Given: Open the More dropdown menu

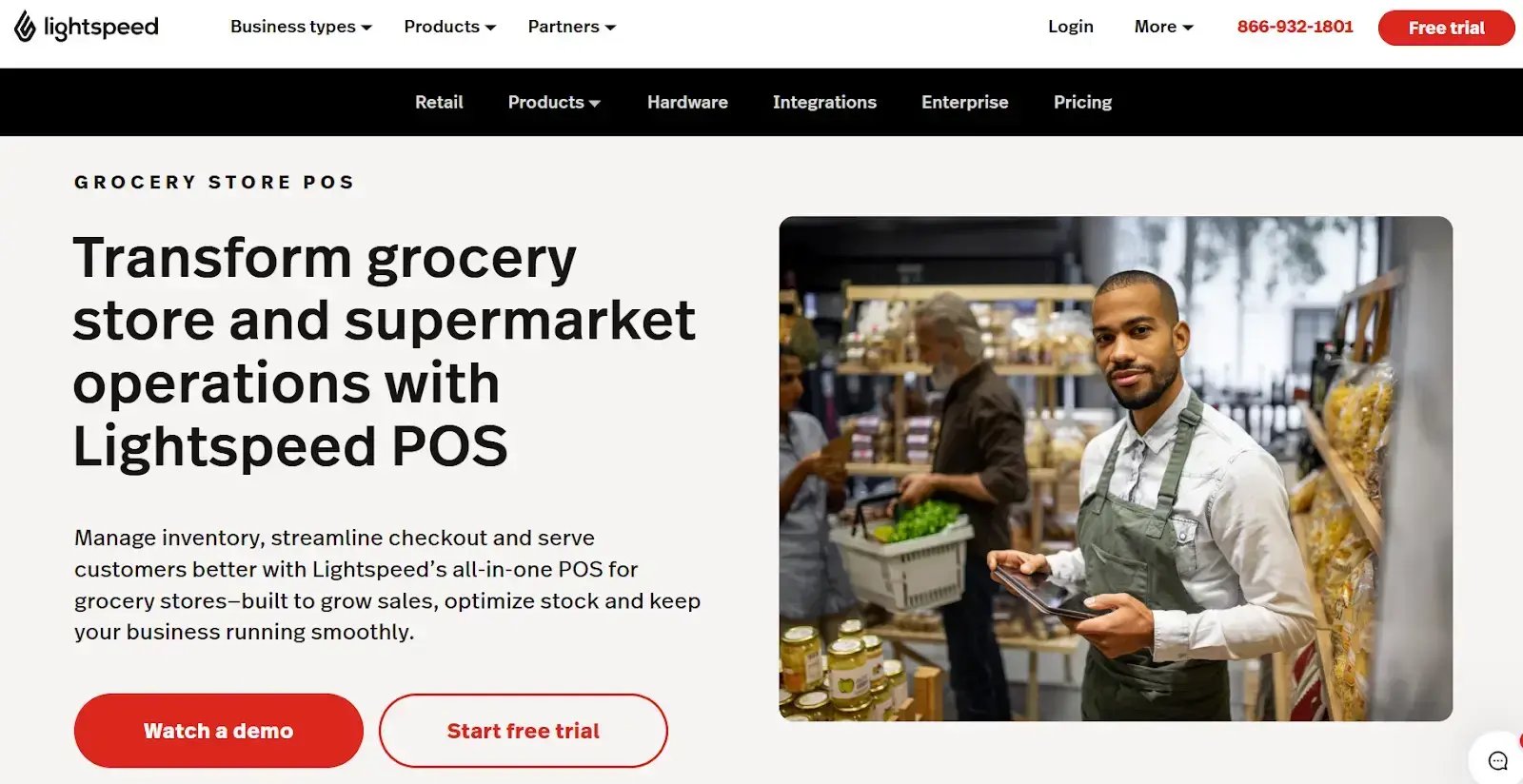Looking at the screenshot, I should click(1163, 27).
